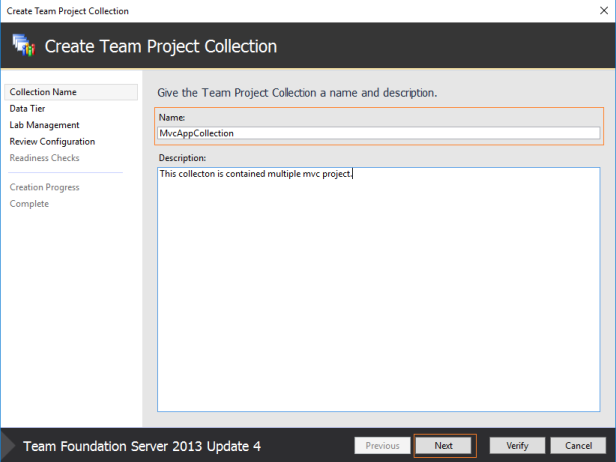616x462 pixels.
Task: Click inside the Description text area
Action: point(379,290)
